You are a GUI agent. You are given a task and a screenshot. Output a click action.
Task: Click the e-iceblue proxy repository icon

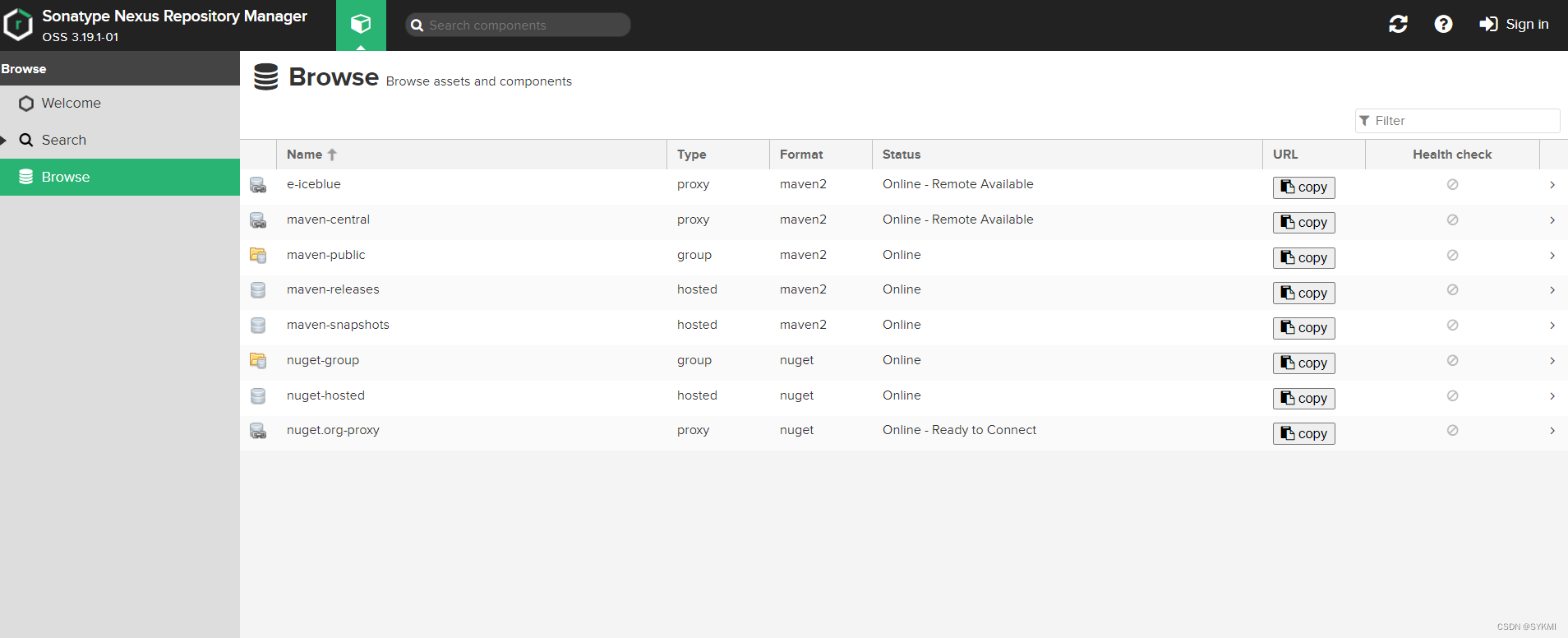coord(258,185)
